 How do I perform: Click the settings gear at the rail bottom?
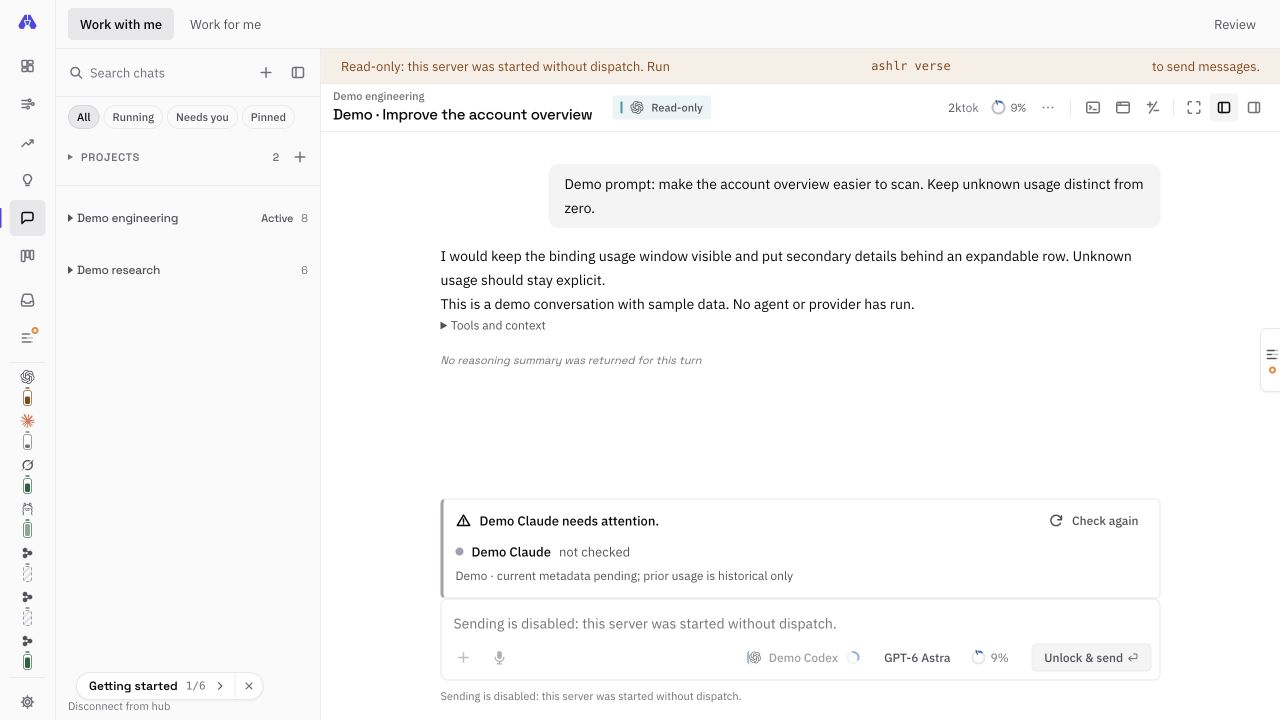27,702
